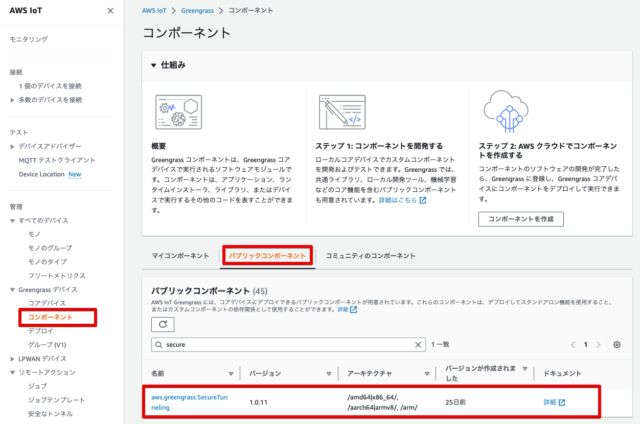The width and height of the screenshot is (640, 424).
Task: Open ジョブ in sidebar
Action: tap(38, 386)
